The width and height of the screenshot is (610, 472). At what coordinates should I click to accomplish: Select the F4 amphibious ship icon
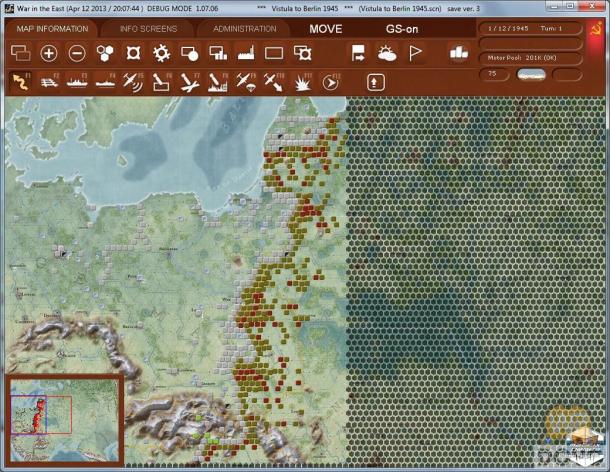[105, 82]
